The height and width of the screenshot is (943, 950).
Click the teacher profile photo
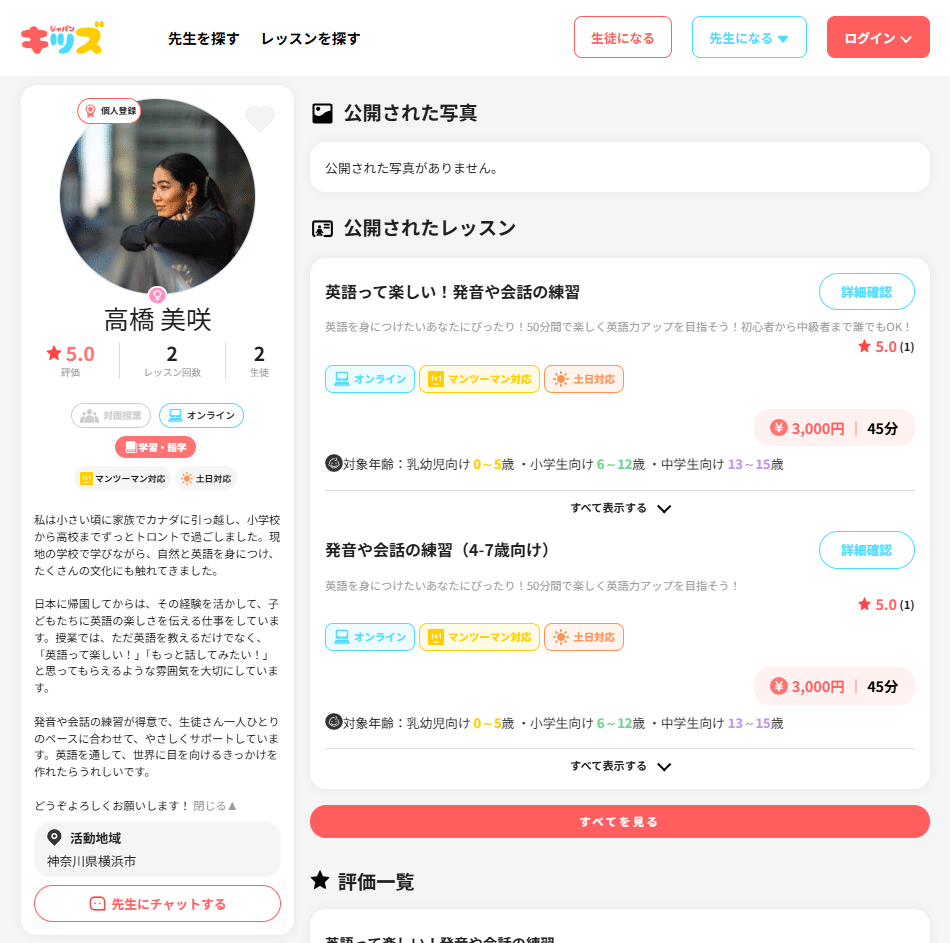(x=158, y=197)
